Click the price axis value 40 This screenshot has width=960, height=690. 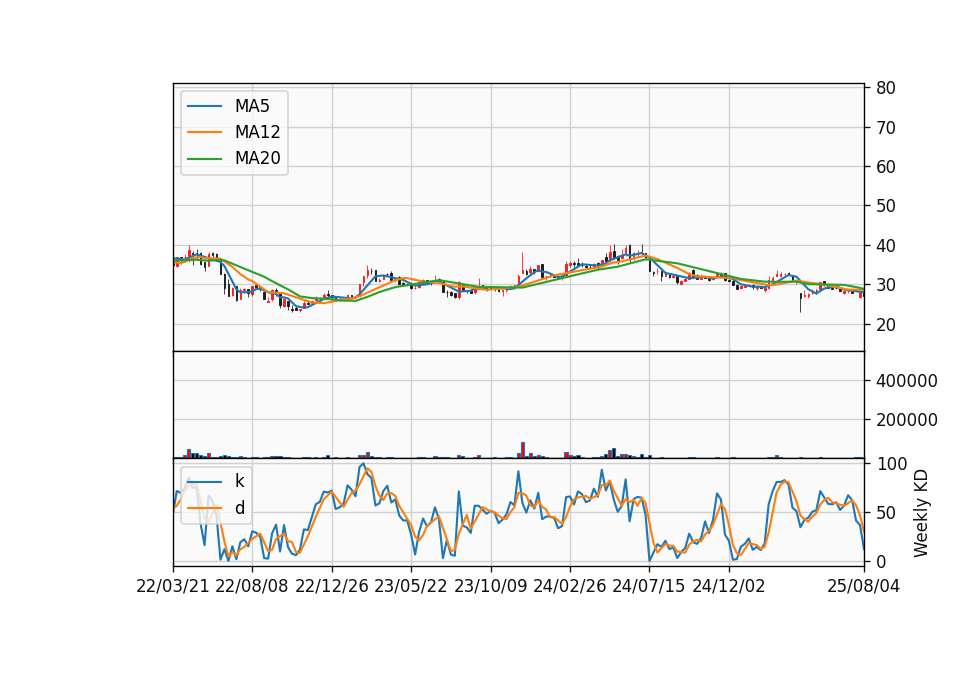point(886,246)
